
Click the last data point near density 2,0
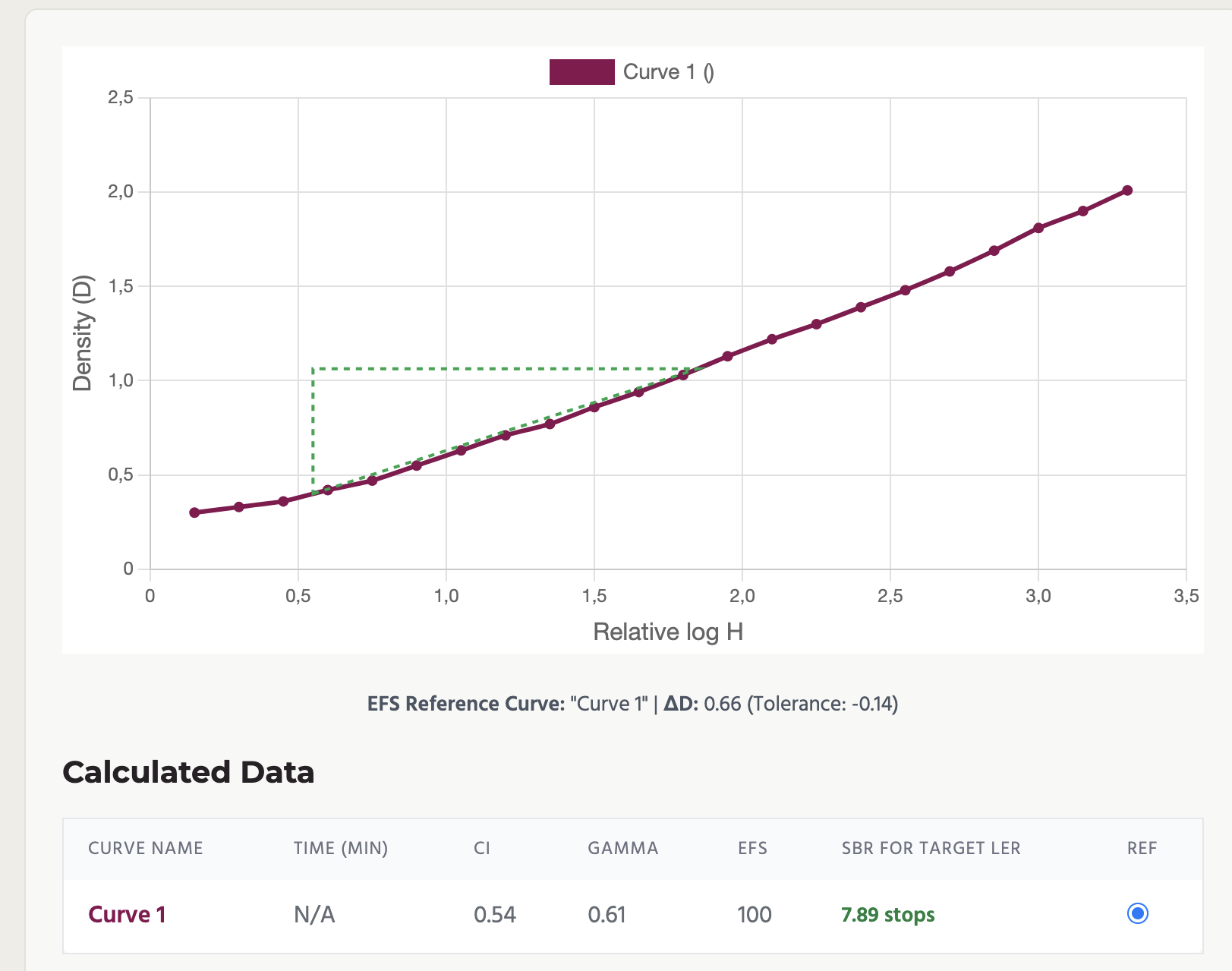tap(1127, 191)
